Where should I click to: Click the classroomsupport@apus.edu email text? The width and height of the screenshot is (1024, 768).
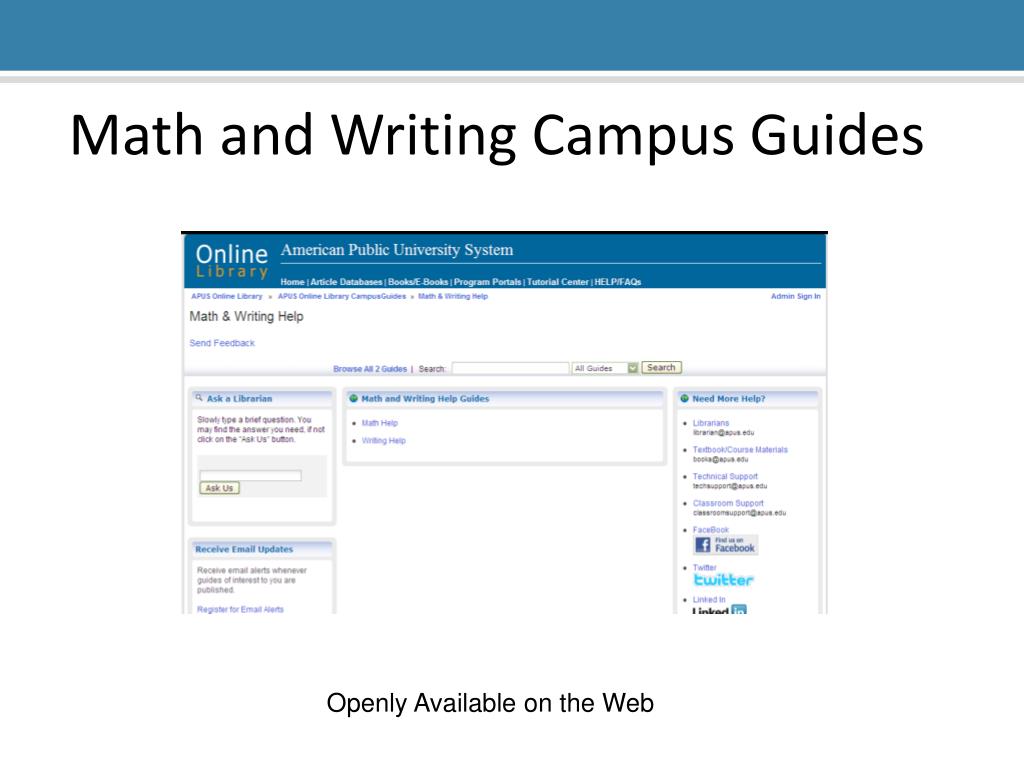tap(739, 513)
